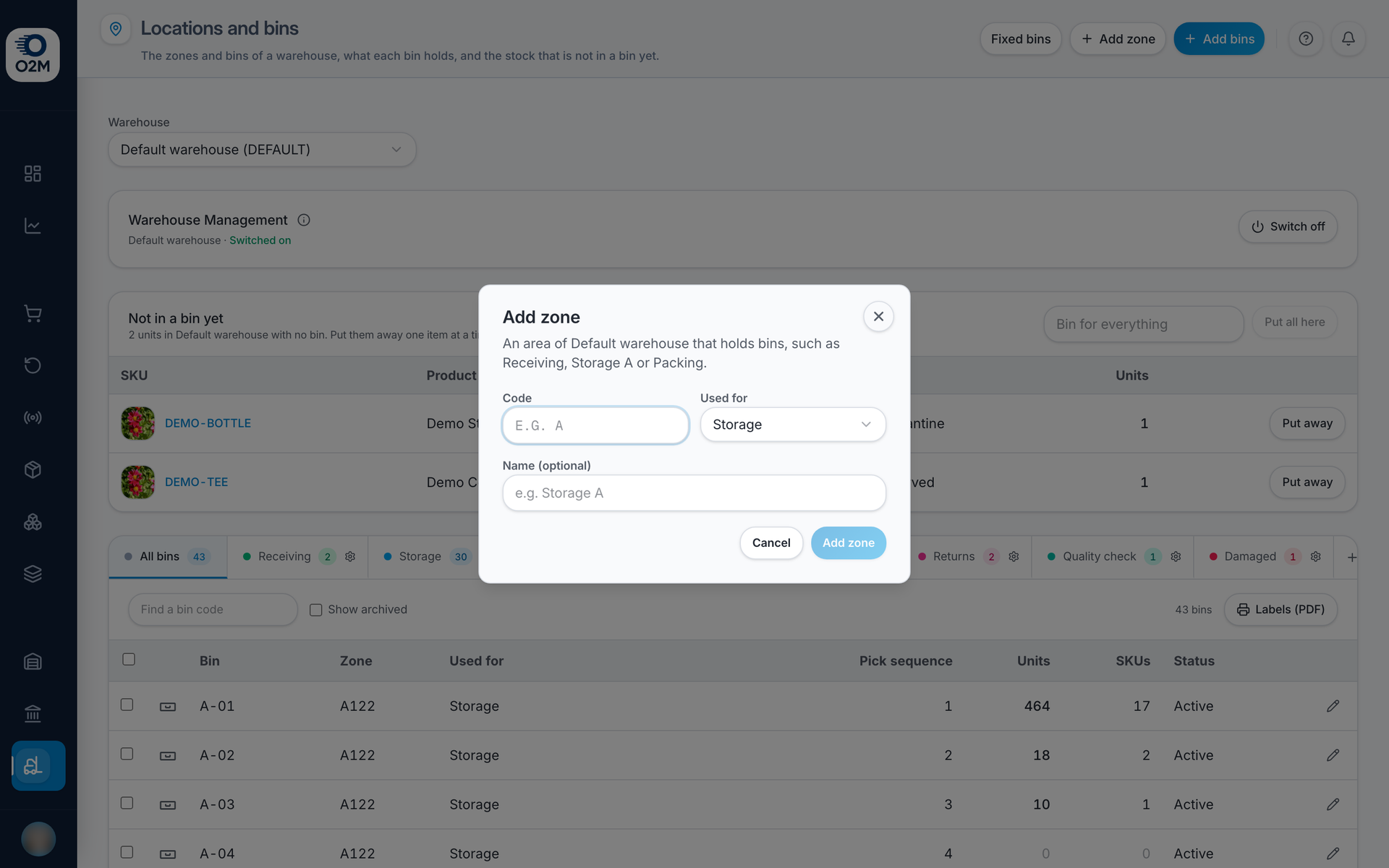The height and width of the screenshot is (868, 1389).
Task: Click Switch off warehouse management
Action: 1288,226
